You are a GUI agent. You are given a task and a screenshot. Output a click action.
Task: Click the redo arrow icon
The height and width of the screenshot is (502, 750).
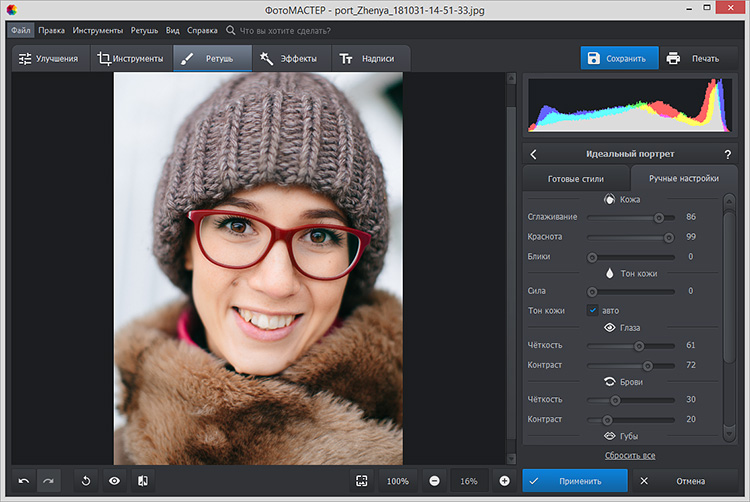48,481
